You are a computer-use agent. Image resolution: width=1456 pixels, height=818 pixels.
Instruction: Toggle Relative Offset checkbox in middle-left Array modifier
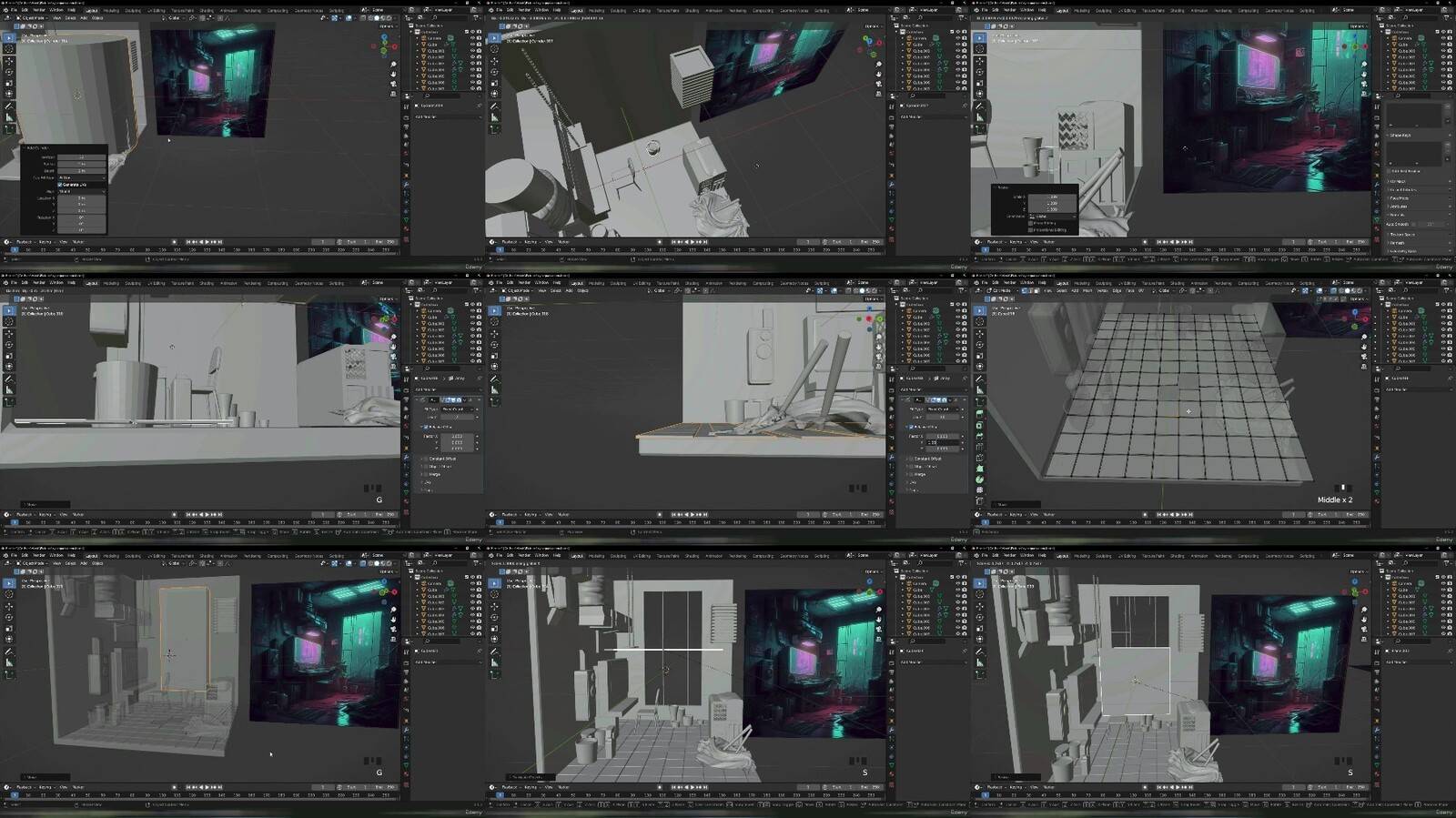pyautogui.click(x=424, y=427)
